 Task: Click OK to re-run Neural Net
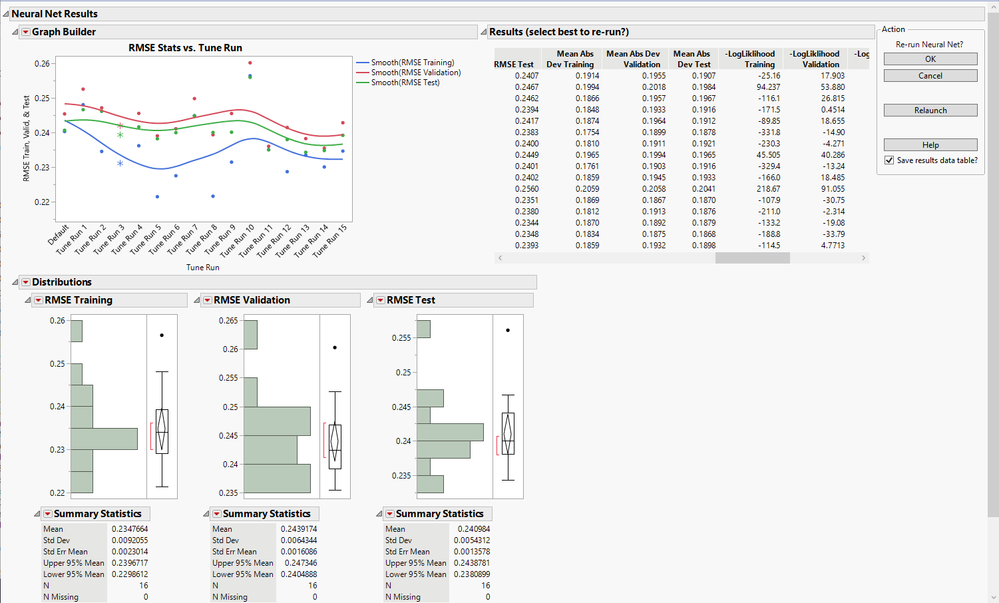(x=930, y=59)
